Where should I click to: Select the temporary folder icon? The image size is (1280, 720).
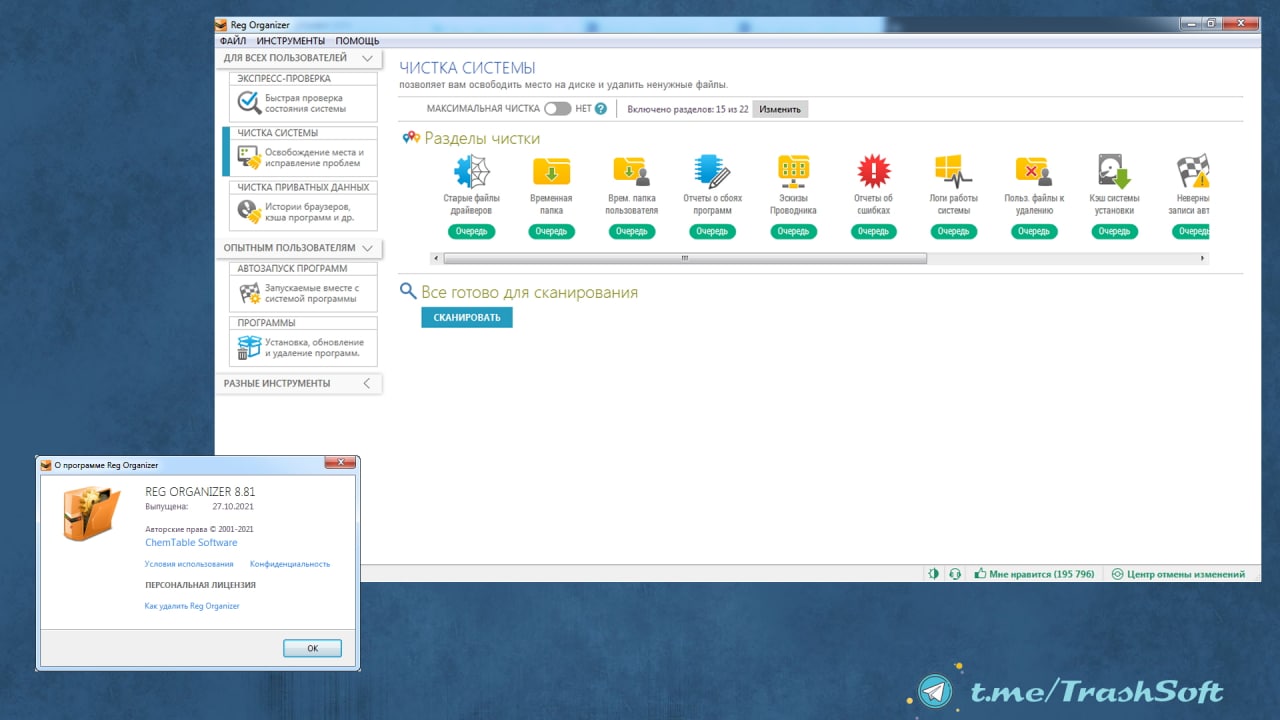click(x=551, y=172)
